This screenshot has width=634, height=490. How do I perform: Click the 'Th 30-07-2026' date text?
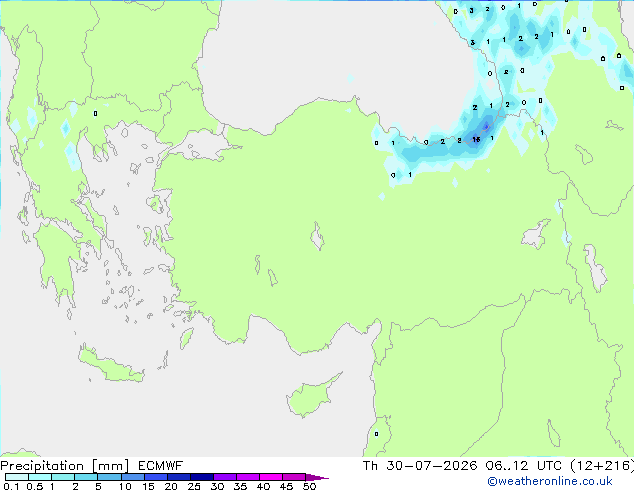tap(420, 466)
